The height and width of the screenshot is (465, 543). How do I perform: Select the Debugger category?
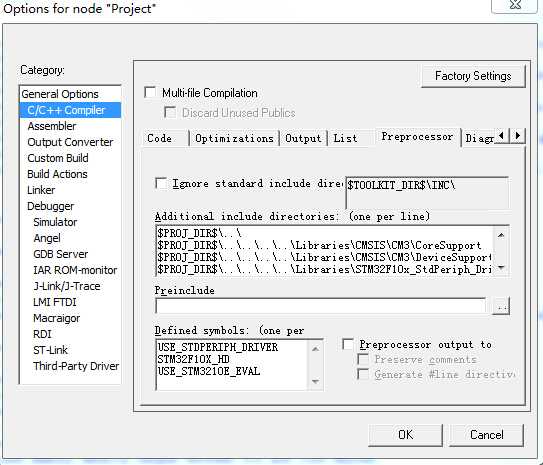(50, 206)
